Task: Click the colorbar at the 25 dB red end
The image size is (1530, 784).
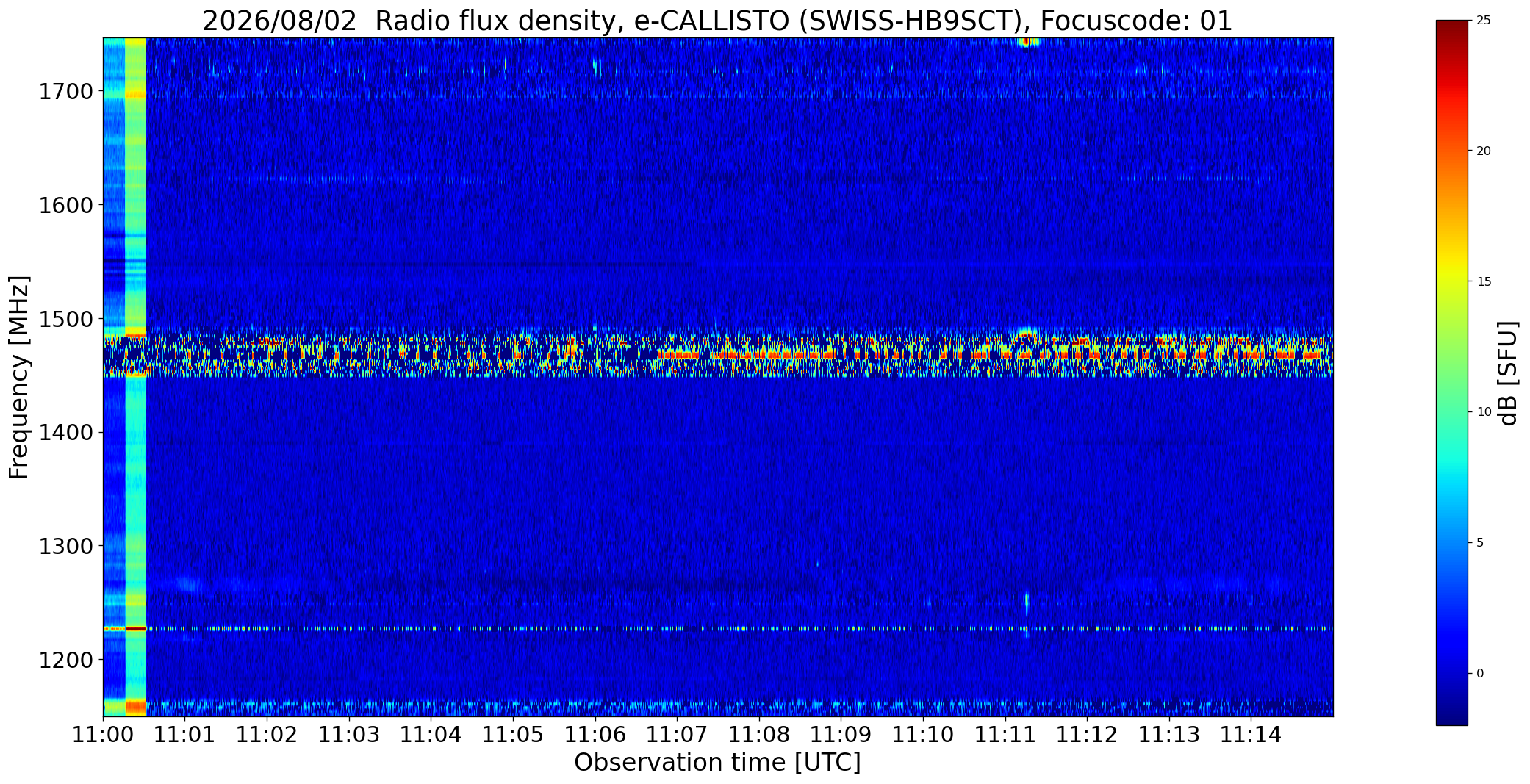Action: point(1451,23)
